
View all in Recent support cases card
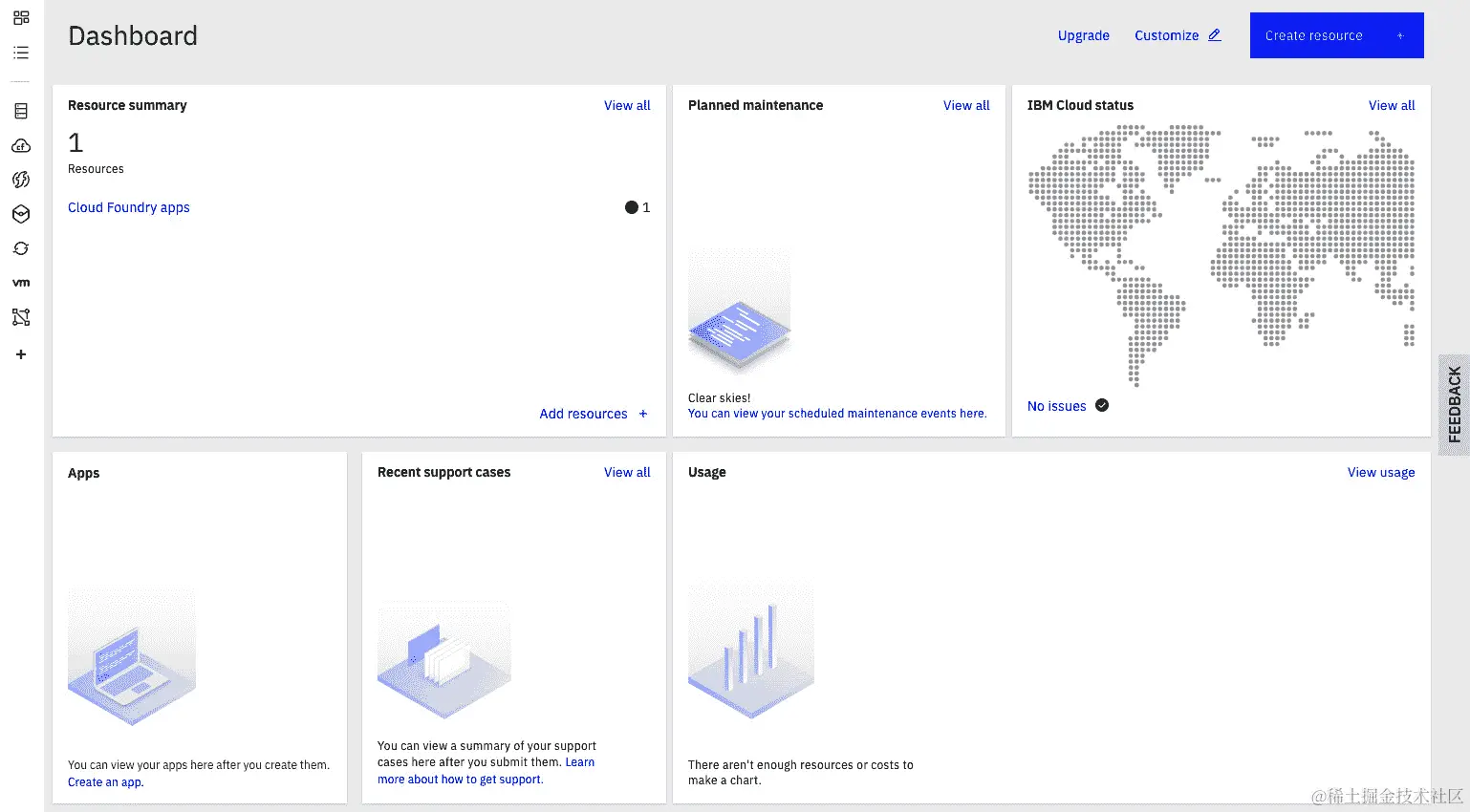[x=627, y=472]
